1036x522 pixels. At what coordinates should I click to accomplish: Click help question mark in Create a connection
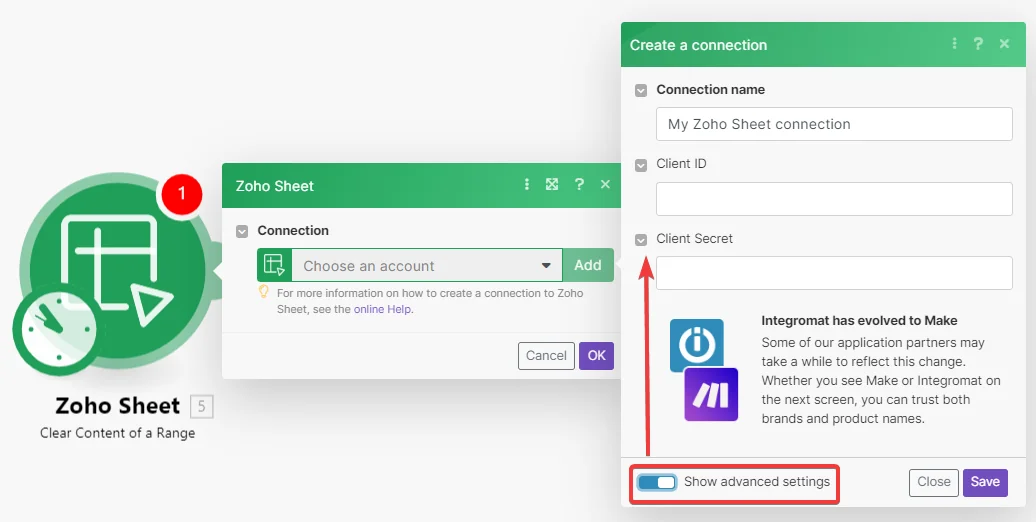(979, 44)
